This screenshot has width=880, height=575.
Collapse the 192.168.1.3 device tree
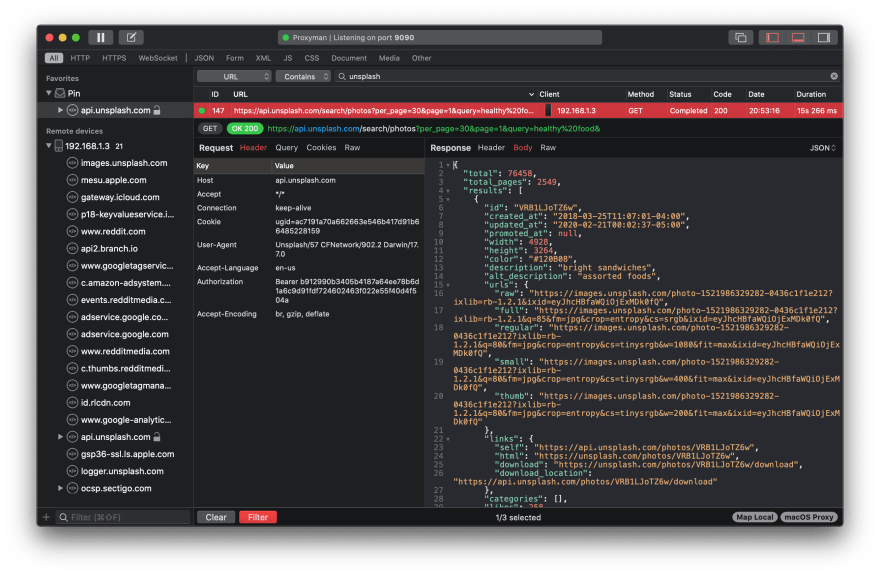click(49, 146)
